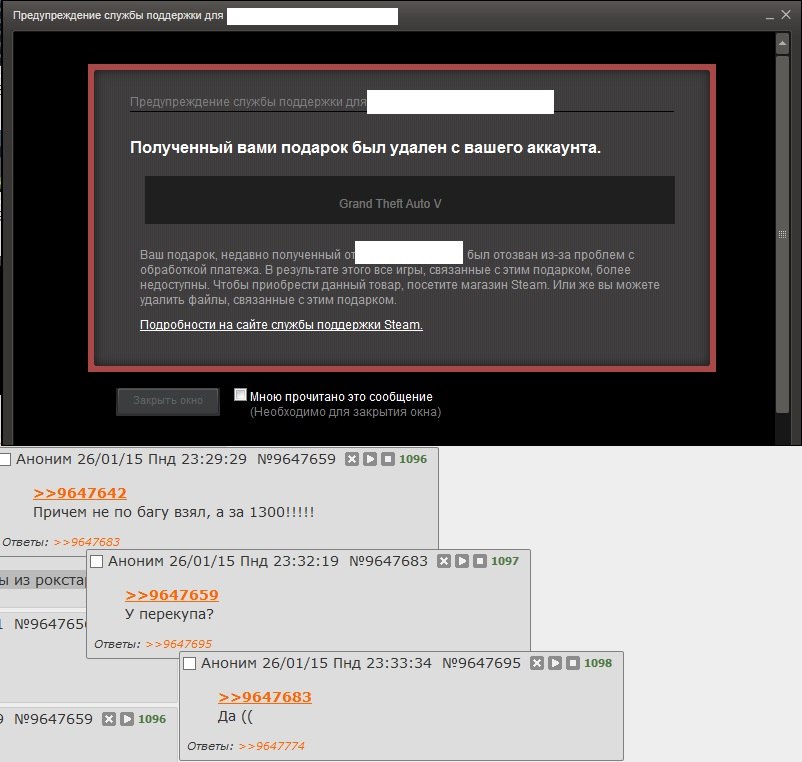This screenshot has height=762, width=802.
Task: Open 'Подробности на сайте службы поддержки Steam' link
Action: [x=281, y=325]
